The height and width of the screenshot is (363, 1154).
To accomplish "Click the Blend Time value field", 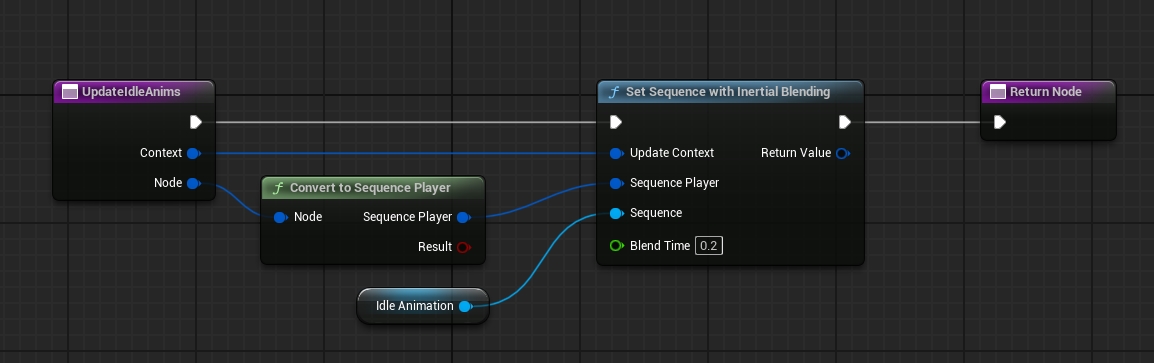I will [709, 246].
